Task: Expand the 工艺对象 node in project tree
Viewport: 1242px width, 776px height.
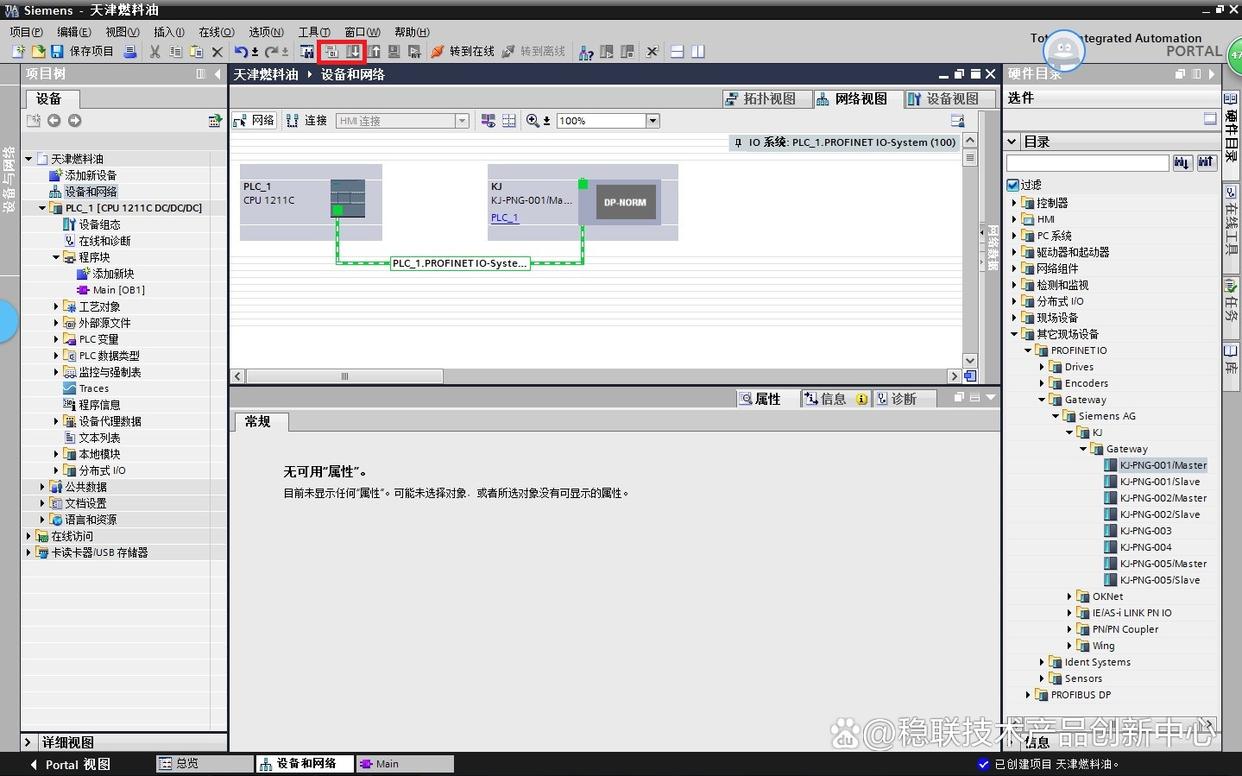Action: [x=56, y=307]
